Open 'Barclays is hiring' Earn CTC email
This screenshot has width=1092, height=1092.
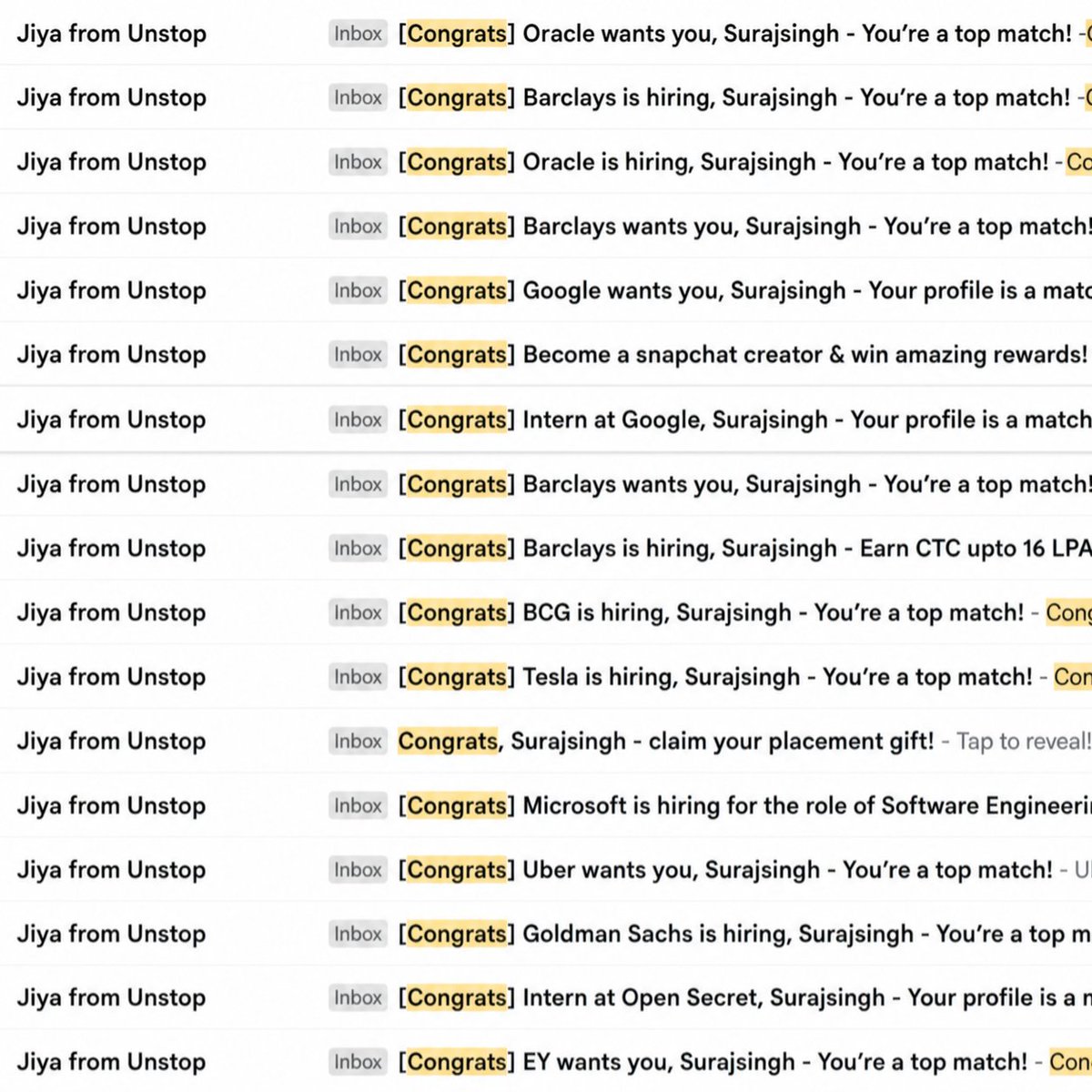[x=546, y=548]
